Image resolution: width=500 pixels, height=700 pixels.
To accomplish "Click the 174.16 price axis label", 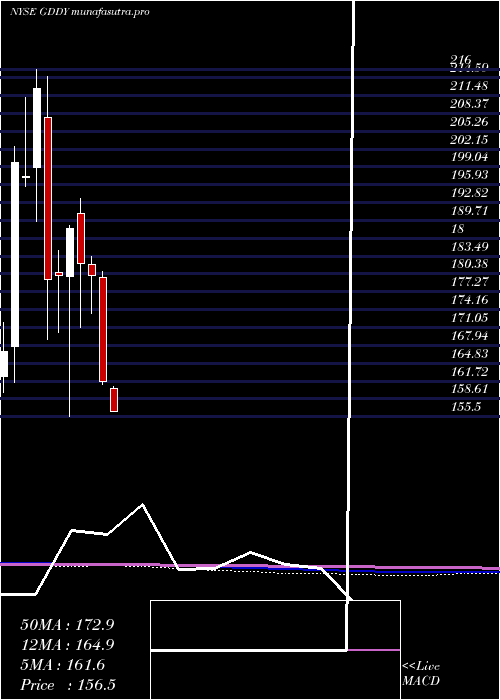I will [x=469, y=300].
